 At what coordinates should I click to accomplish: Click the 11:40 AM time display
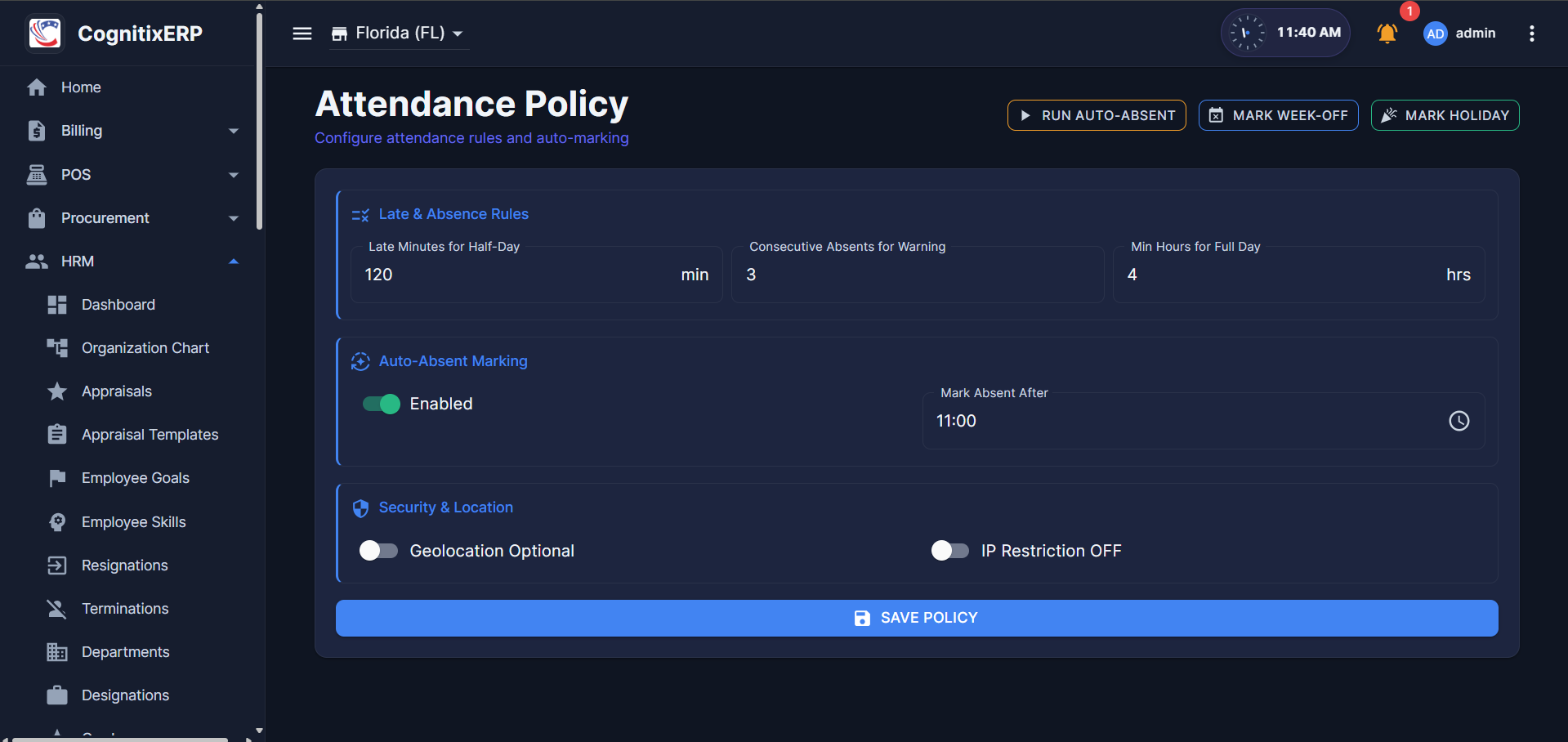1308,33
